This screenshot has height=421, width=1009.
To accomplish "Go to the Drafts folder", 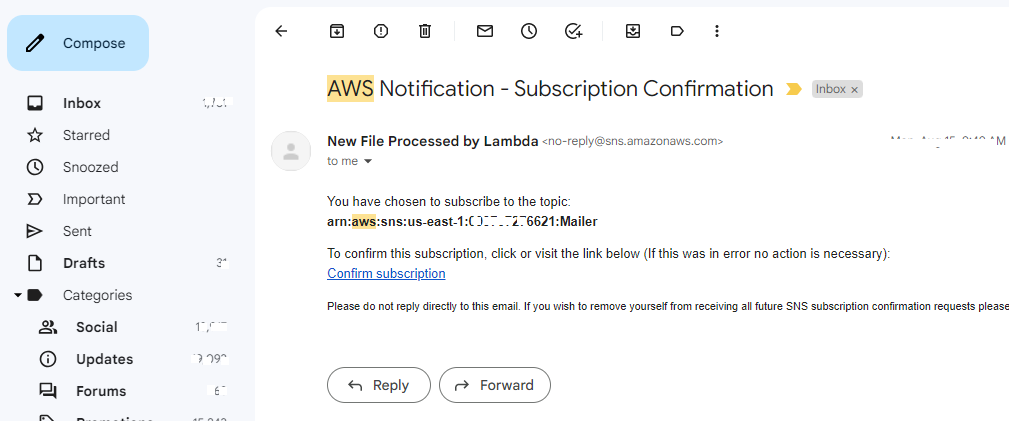I will (84, 263).
